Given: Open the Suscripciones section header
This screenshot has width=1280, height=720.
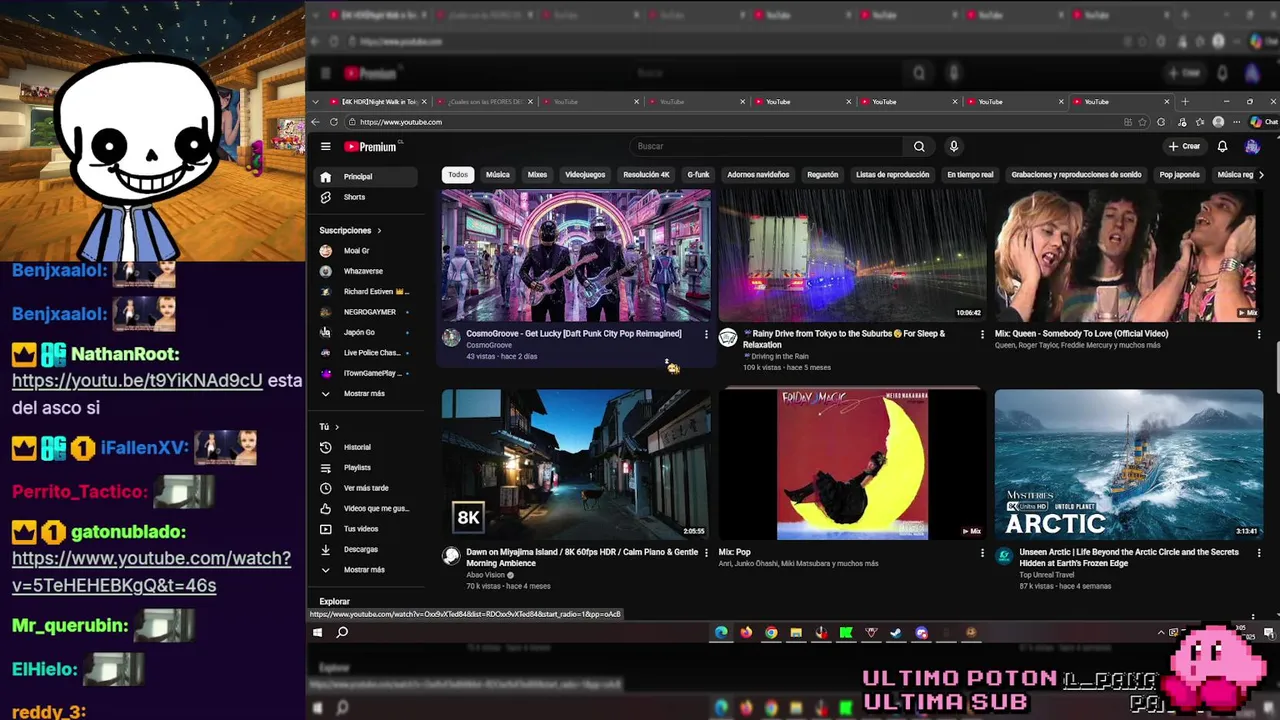Looking at the screenshot, I should click(x=350, y=230).
